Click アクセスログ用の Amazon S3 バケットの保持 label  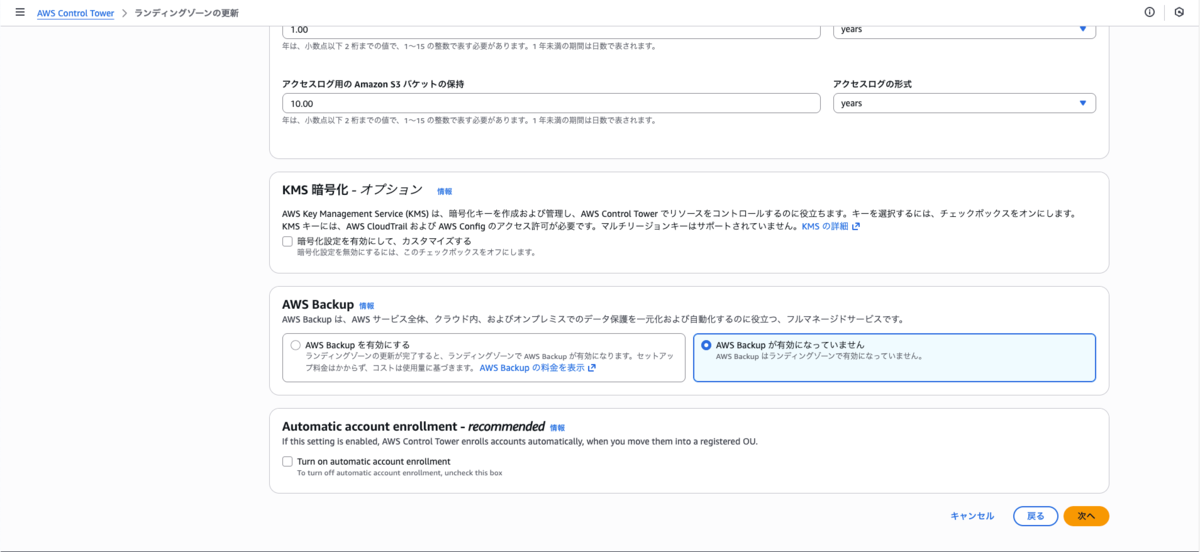coord(373,84)
